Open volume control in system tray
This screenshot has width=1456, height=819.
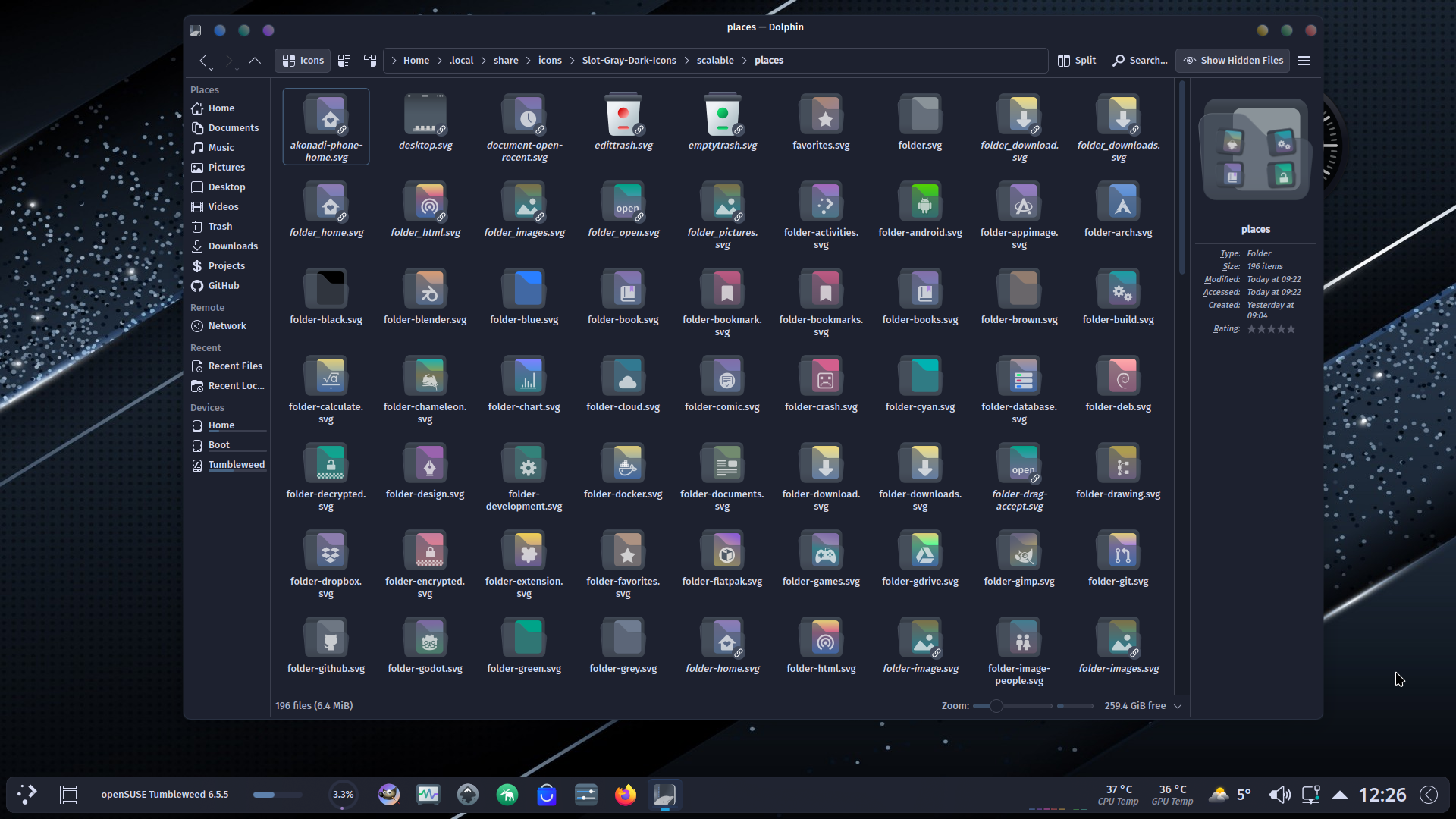[x=1279, y=795]
